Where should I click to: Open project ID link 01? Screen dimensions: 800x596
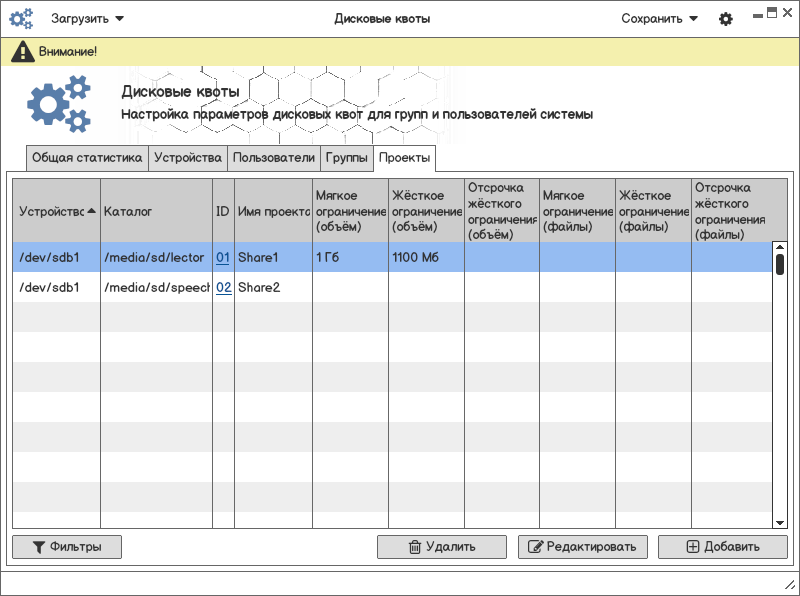coord(223,258)
